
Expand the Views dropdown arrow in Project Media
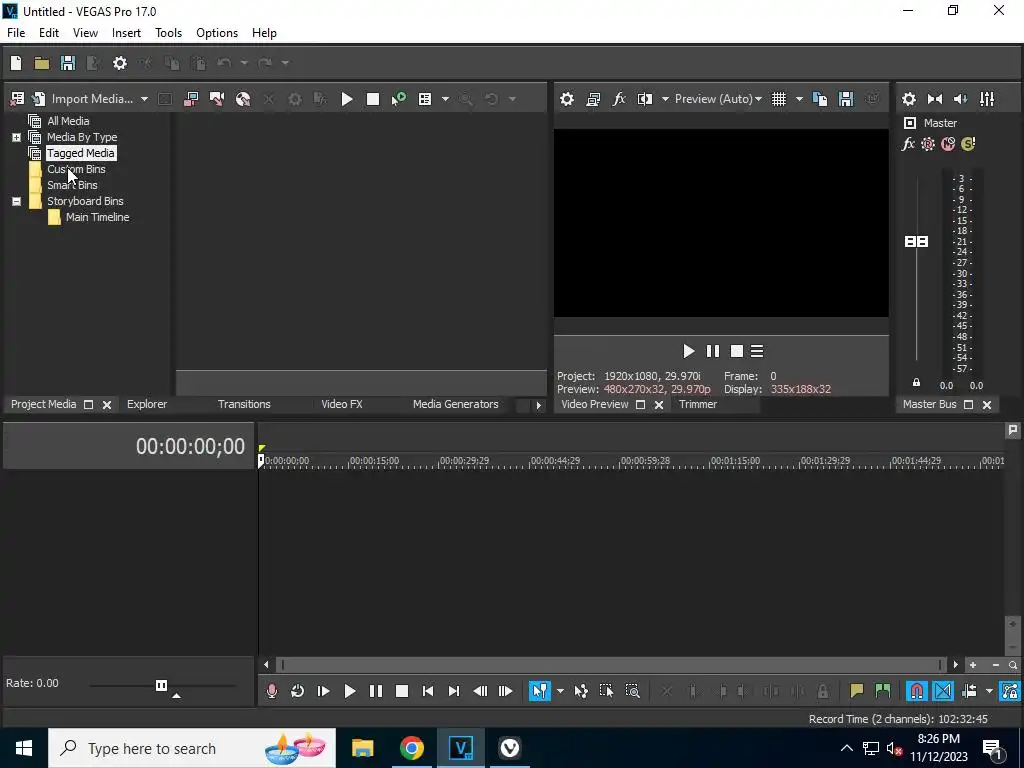(445, 99)
